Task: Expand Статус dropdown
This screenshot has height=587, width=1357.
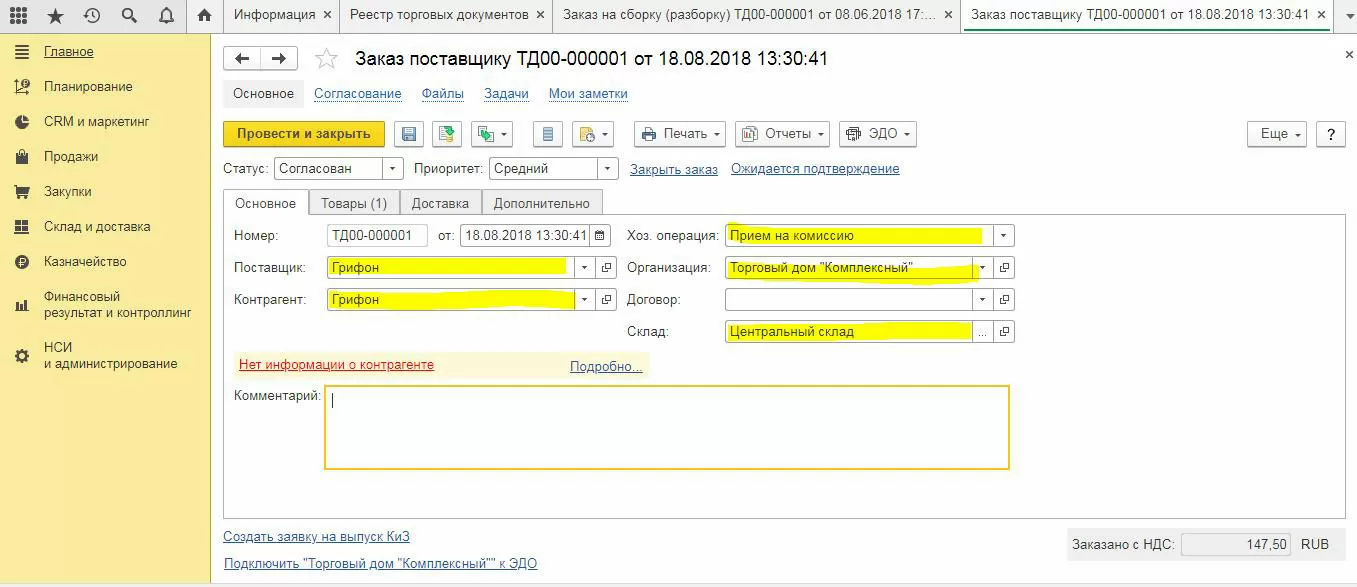Action: tap(393, 169)
